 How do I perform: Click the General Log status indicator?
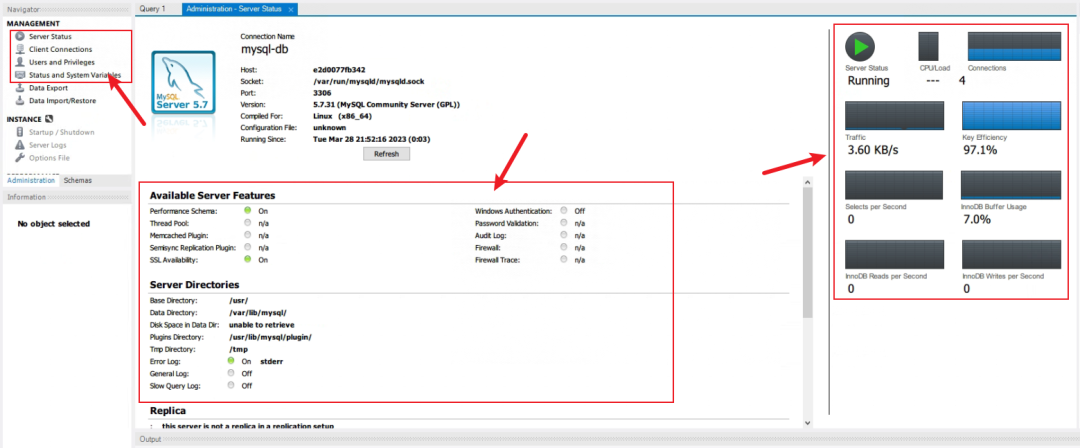click(232, 373)
